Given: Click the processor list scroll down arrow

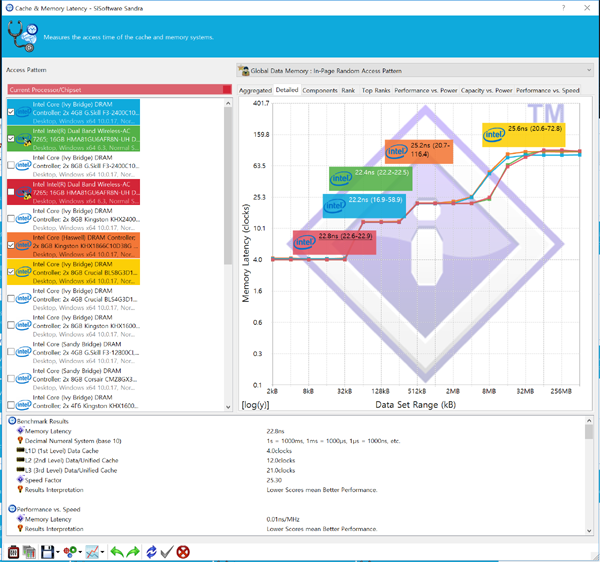Looking at the screenshot, I should click(228, 407).
